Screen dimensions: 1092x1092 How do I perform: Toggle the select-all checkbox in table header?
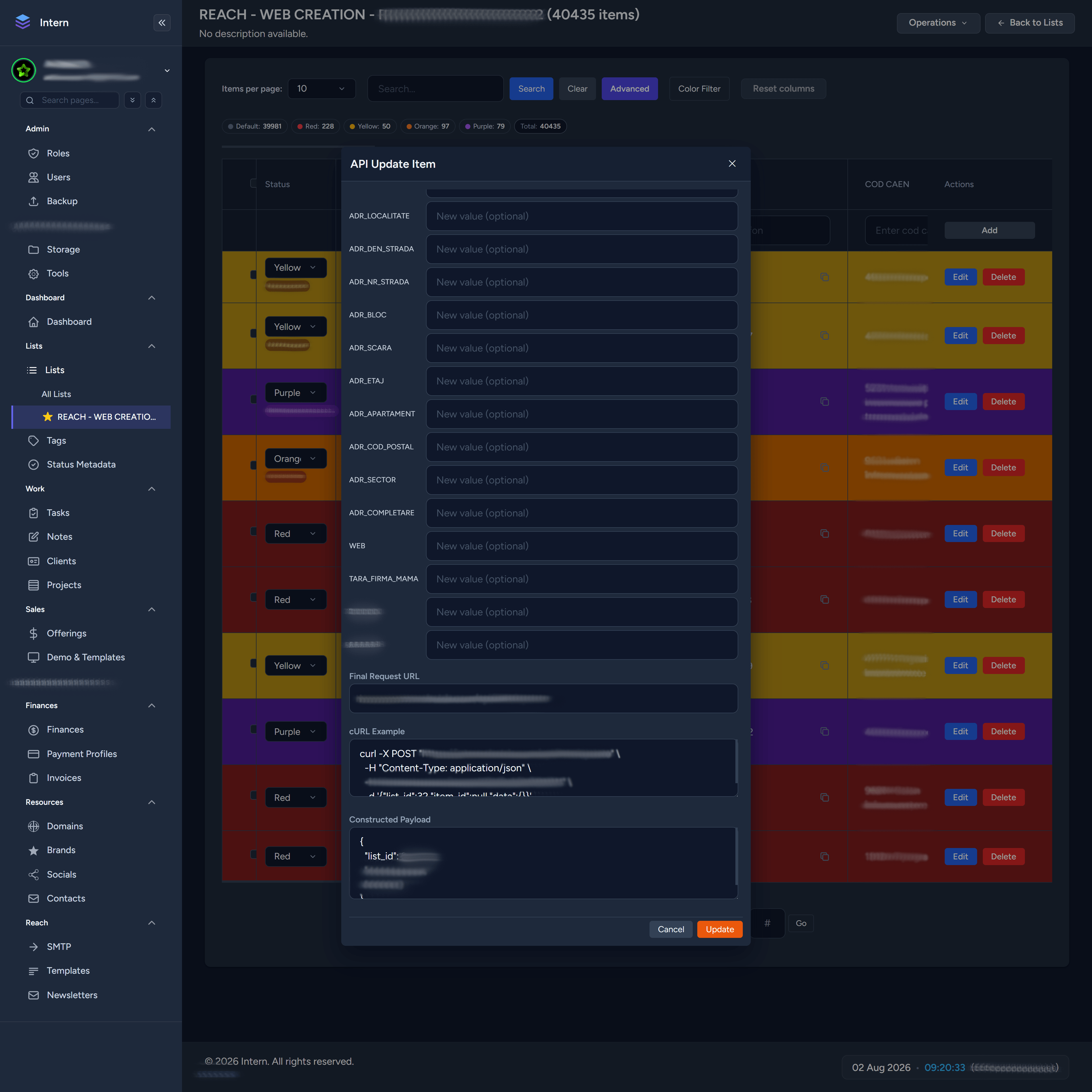point(253,183)
